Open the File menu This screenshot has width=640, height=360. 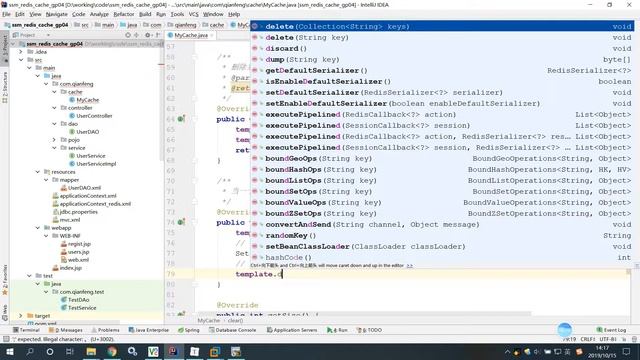7,14
